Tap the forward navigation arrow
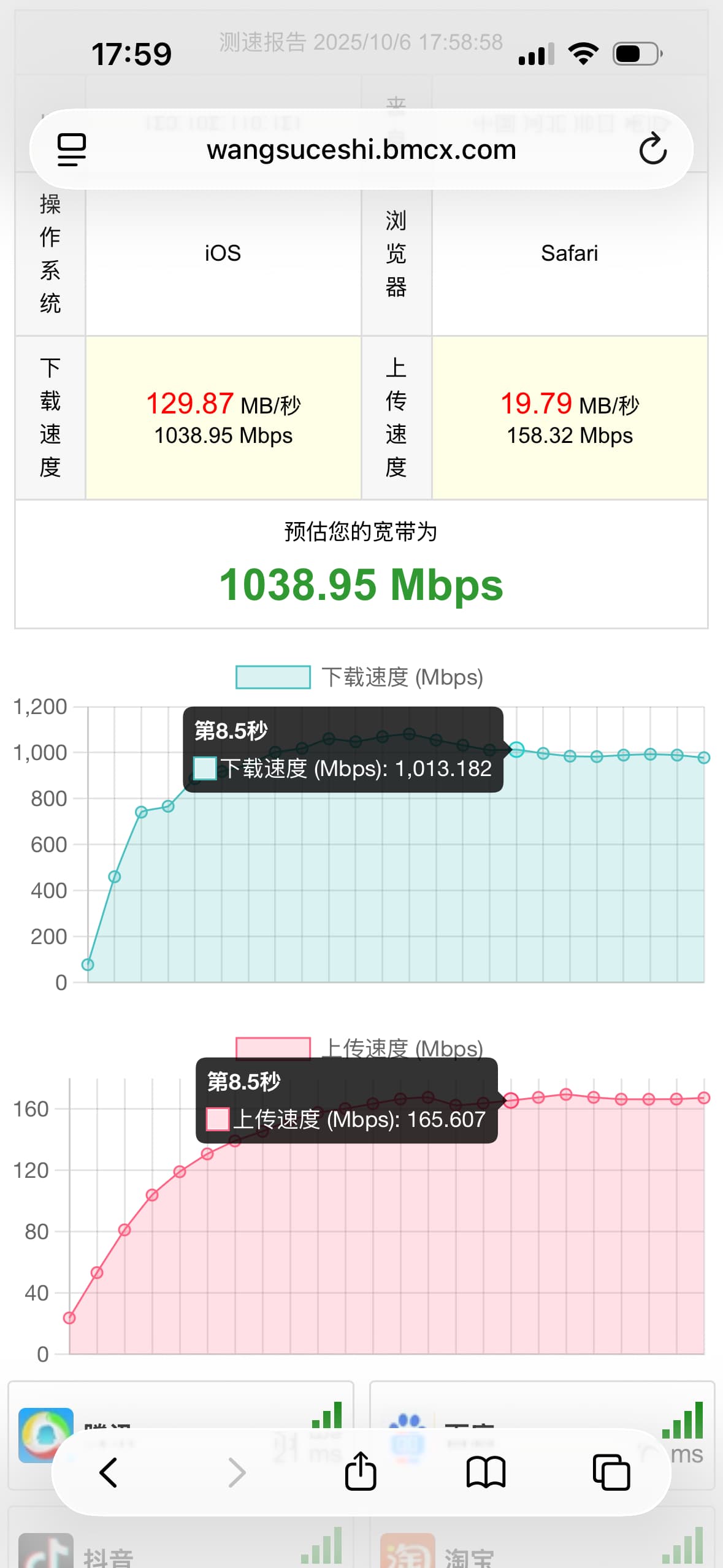This screenshot has width=723, height=1568. click(237, 1472)
